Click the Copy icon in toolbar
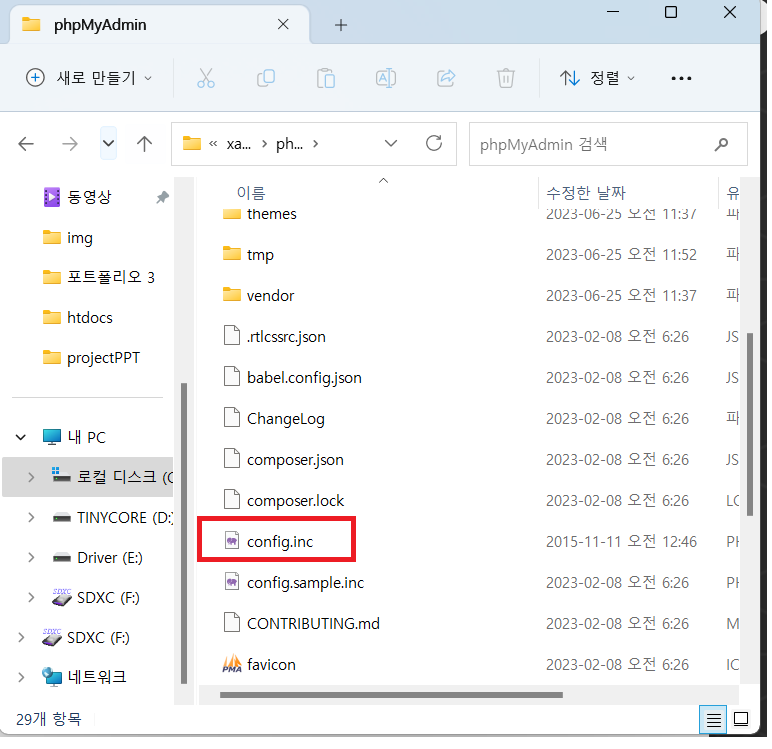The height and width of the screenshot is (749, 772). [266, 78]
